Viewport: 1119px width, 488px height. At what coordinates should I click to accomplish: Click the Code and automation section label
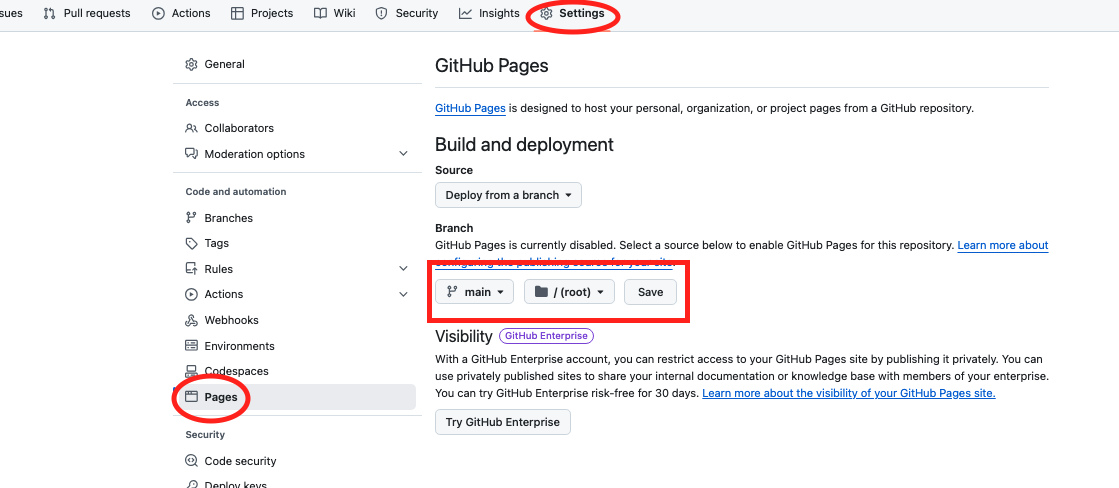tap(236, 192)
